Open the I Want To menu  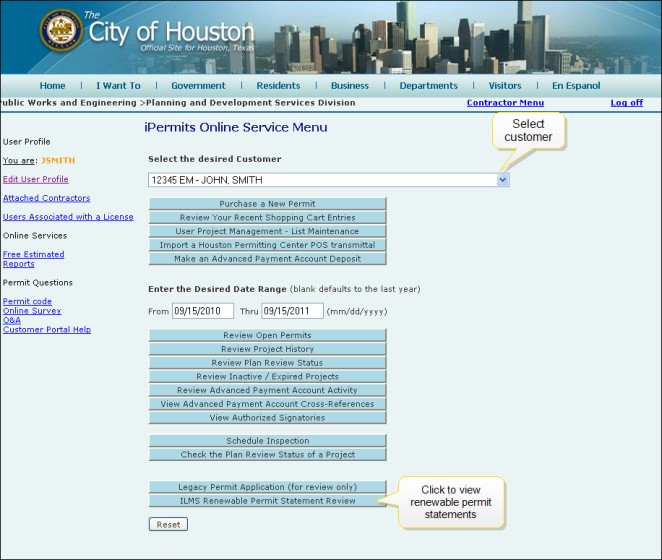118,86
